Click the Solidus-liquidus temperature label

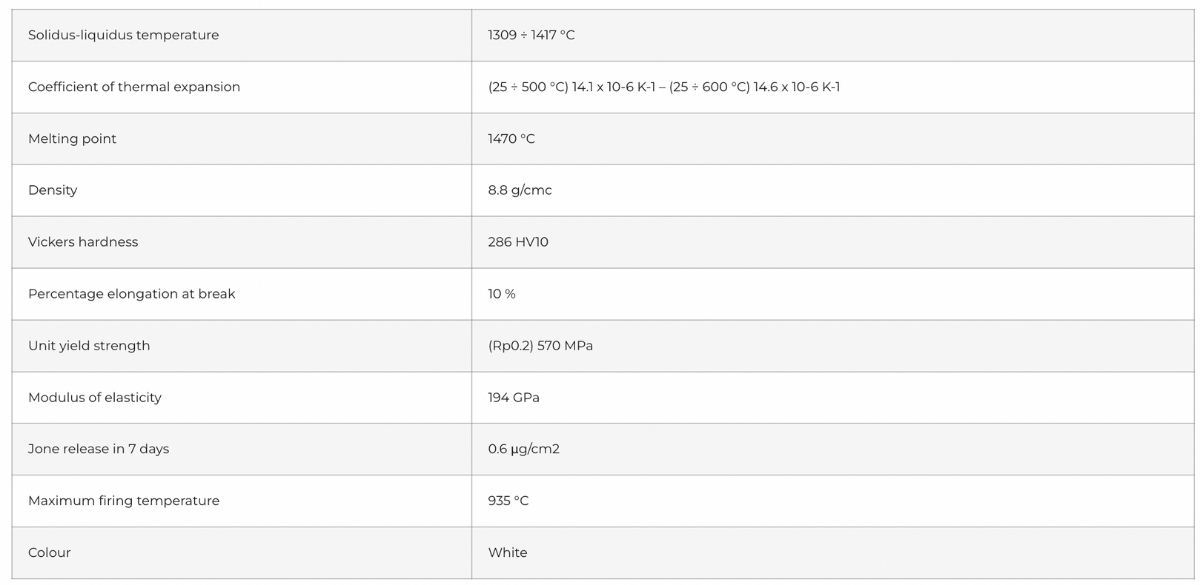(x=123, y=35)
